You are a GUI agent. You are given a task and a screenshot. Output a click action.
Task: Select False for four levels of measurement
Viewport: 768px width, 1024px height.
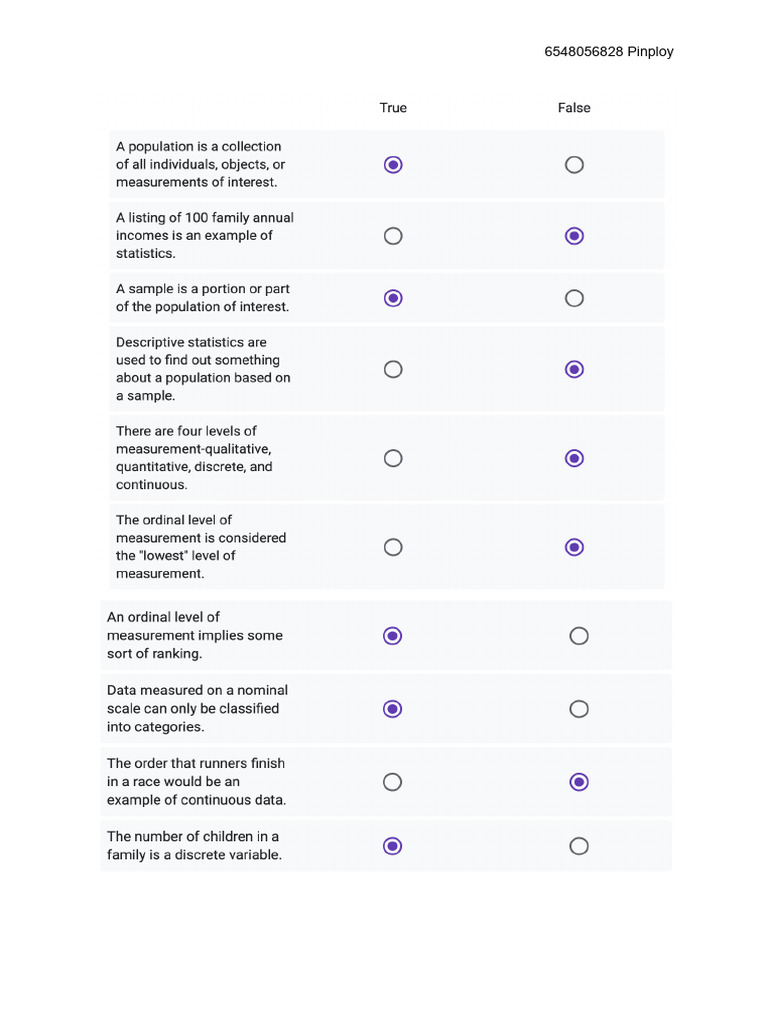(x=574, y=458)
